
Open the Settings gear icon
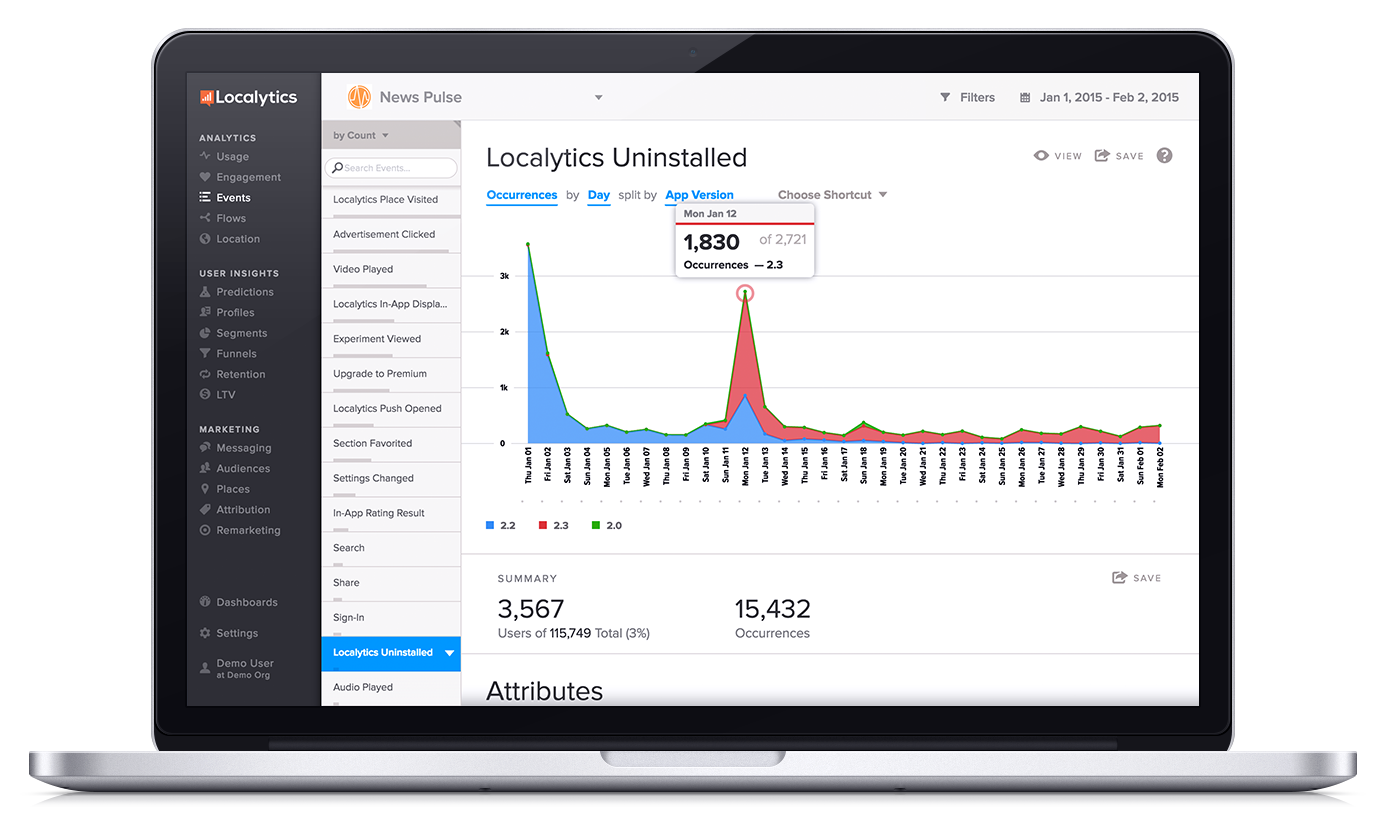[x=205, y=633]
